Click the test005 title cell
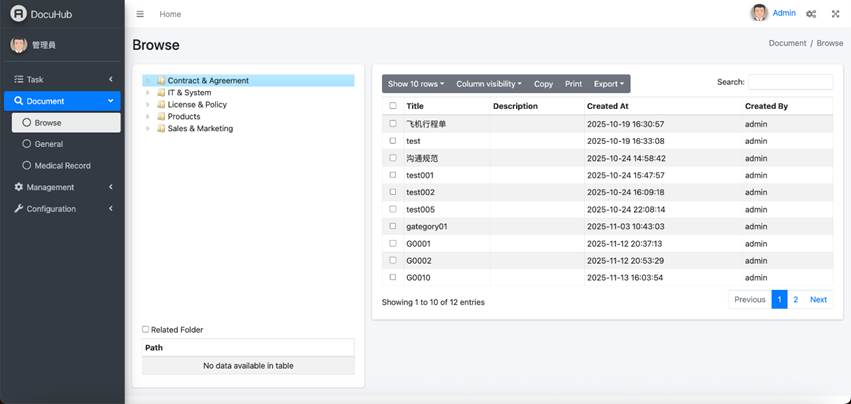 (447, 209)
